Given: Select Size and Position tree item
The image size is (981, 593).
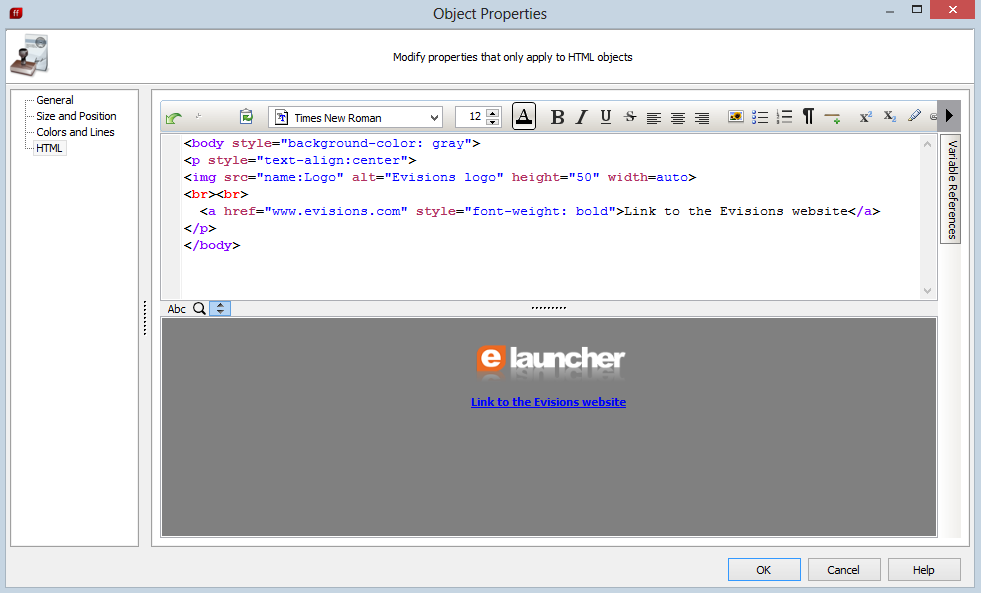Looking at the screenshot, I should (76, 116).
